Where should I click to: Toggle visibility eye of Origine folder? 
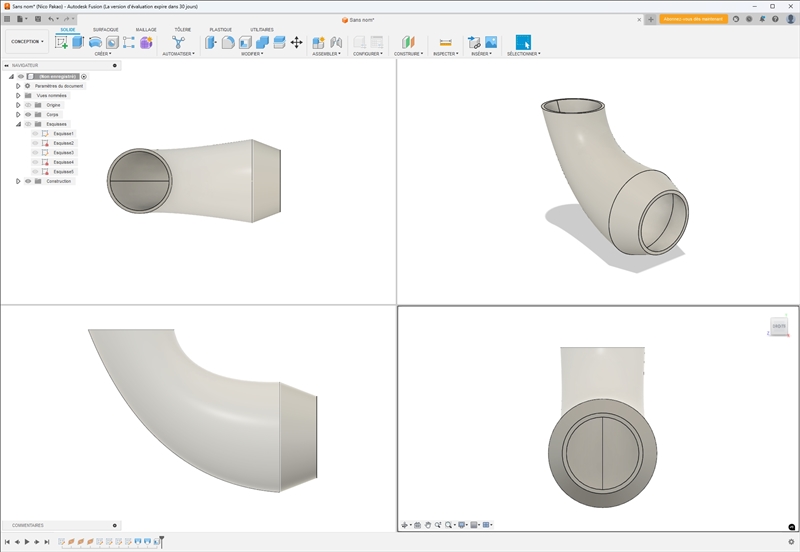(28, 105)
